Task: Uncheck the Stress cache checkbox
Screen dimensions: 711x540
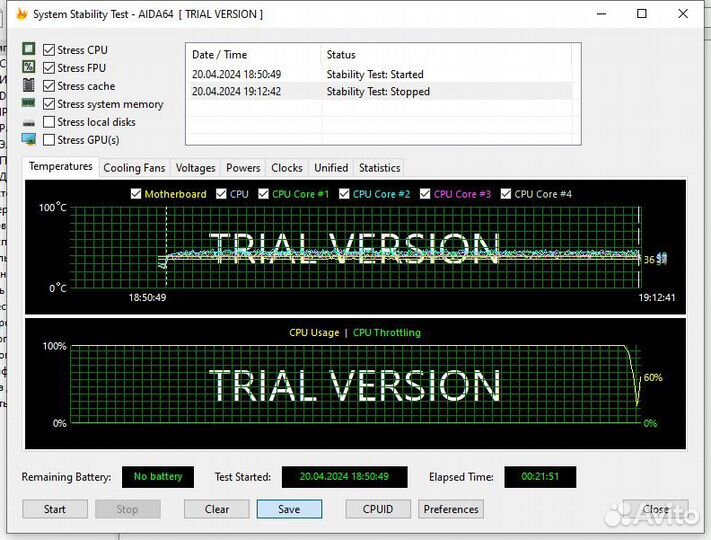Action: point(49,86)
